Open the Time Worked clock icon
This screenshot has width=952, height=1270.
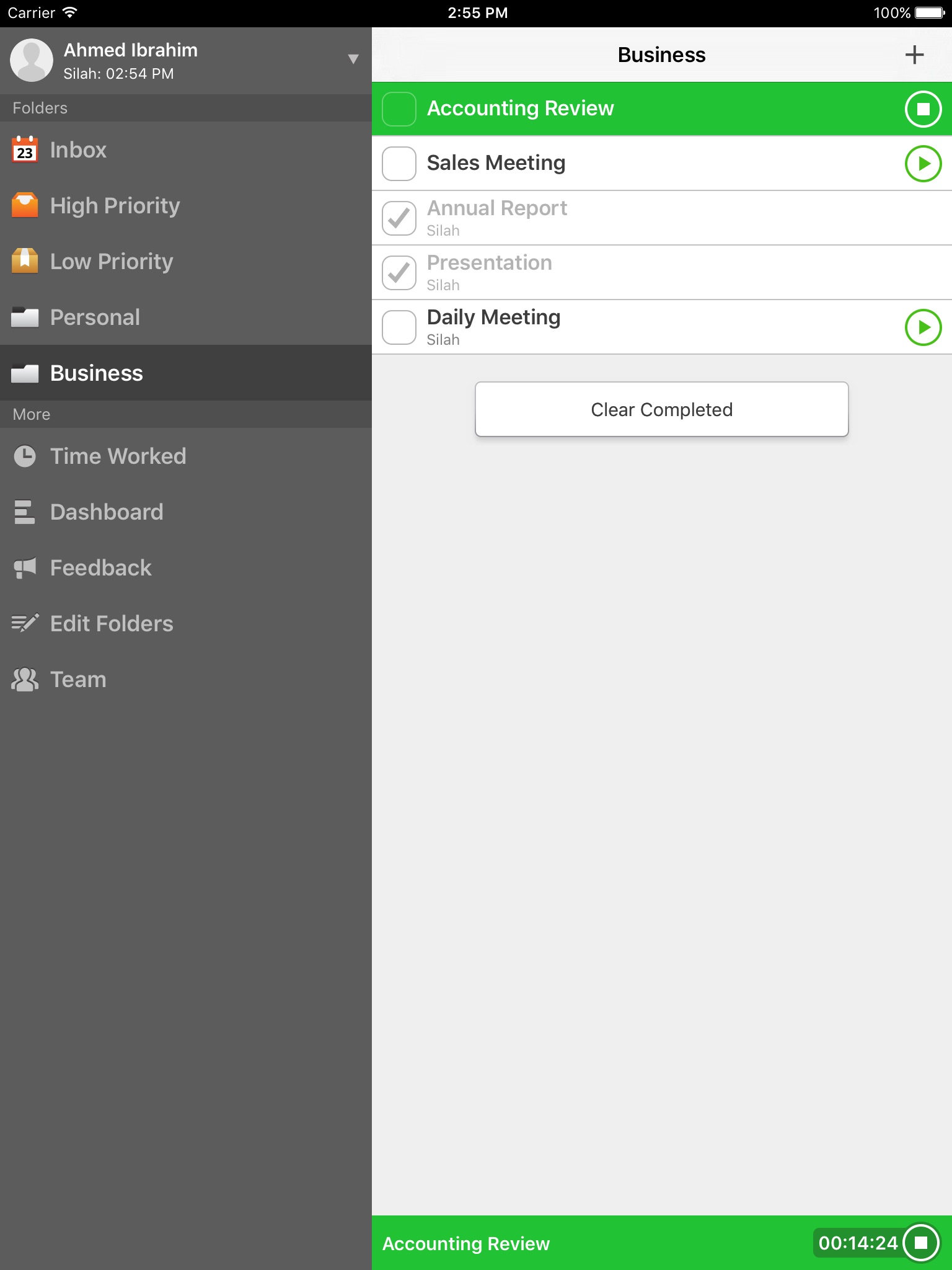click(25, 456)
